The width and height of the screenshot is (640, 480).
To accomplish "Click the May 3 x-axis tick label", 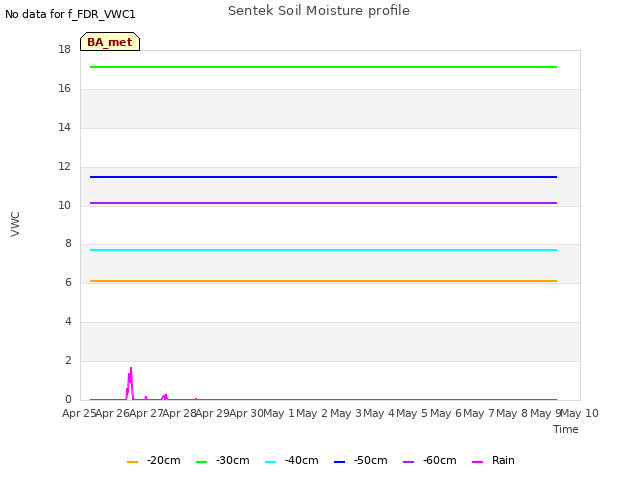I will point(346,413).
